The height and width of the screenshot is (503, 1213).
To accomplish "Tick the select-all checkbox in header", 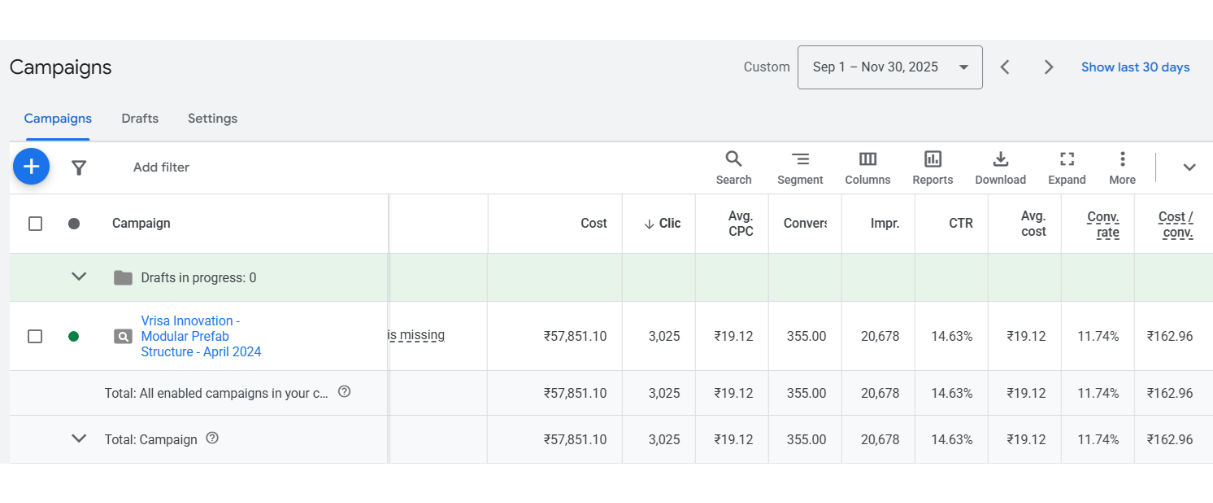I will (x=35, y=223).
